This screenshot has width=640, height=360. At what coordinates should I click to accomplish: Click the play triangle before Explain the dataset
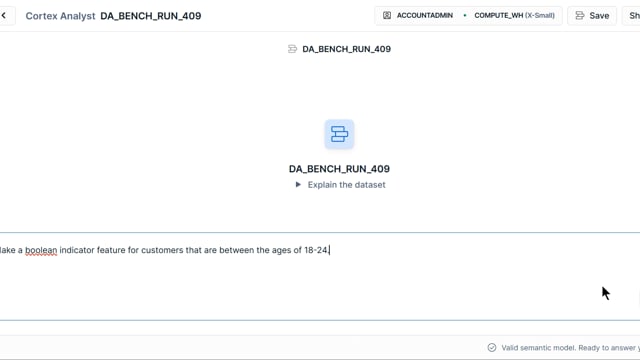[x=298, y=184]
